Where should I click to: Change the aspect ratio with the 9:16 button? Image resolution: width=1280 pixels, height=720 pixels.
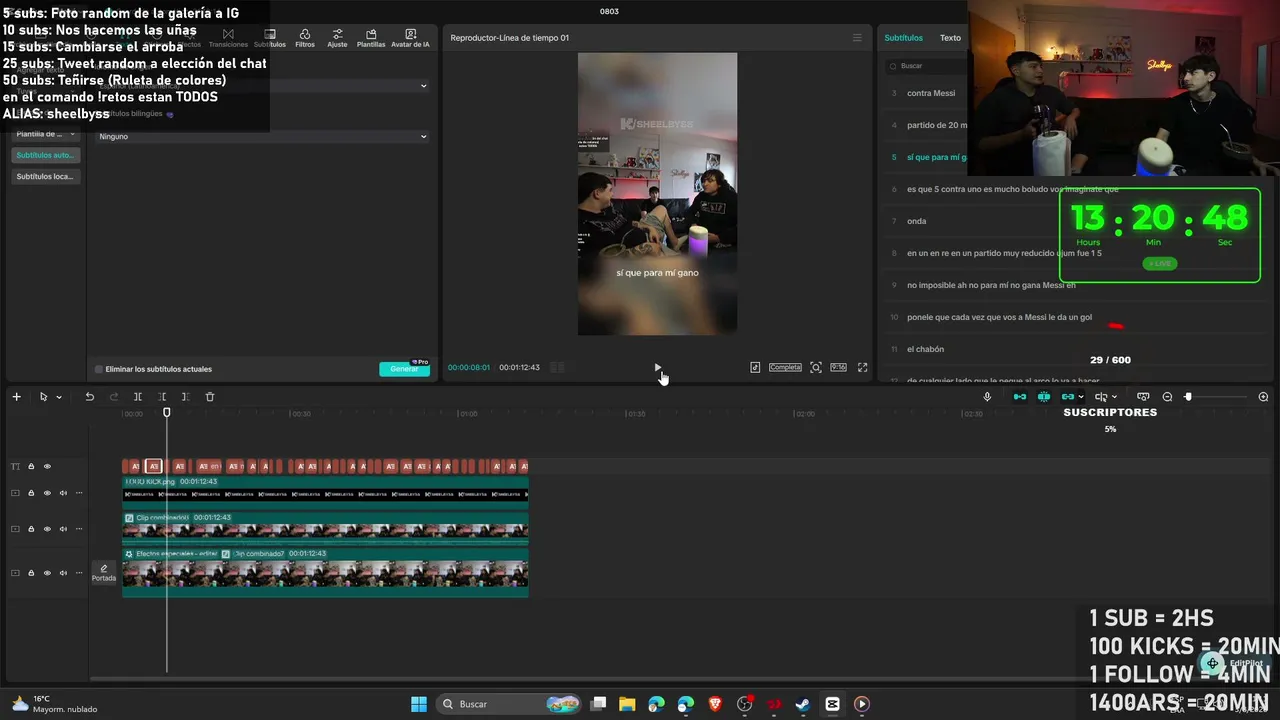[x=838, y=367]
